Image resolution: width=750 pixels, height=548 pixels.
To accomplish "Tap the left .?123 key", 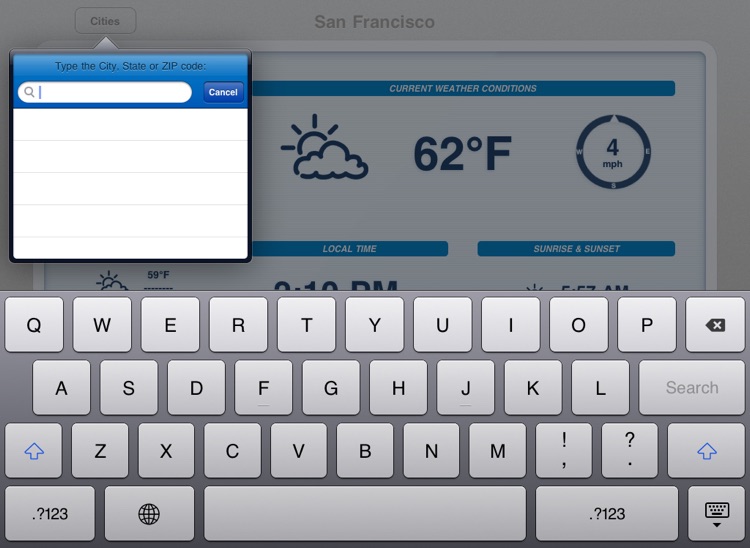I will [50, 514].
